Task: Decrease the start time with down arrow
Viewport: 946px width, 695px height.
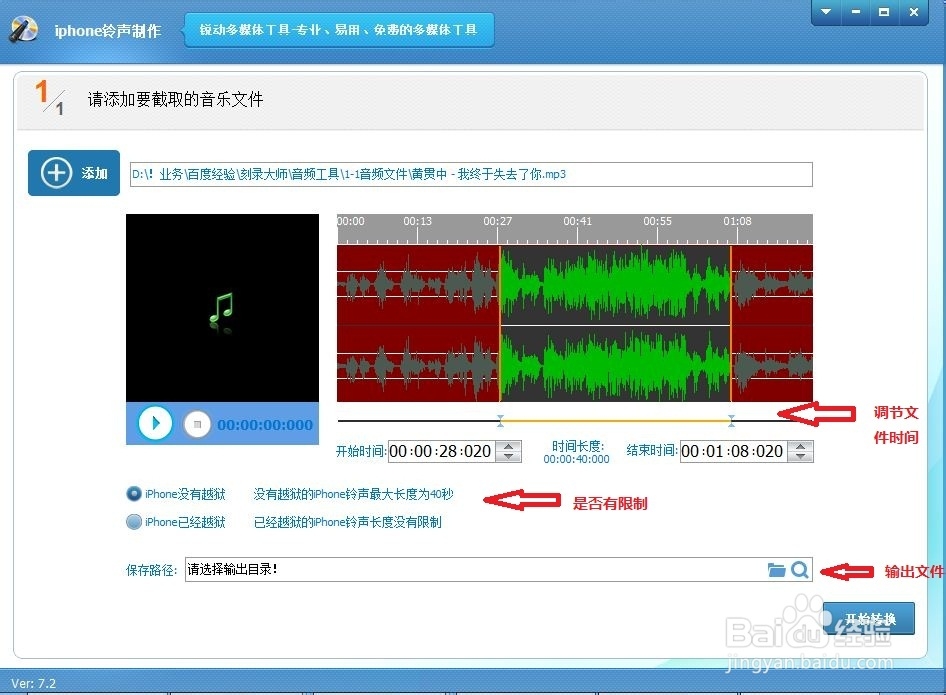Action: (509, 457)
